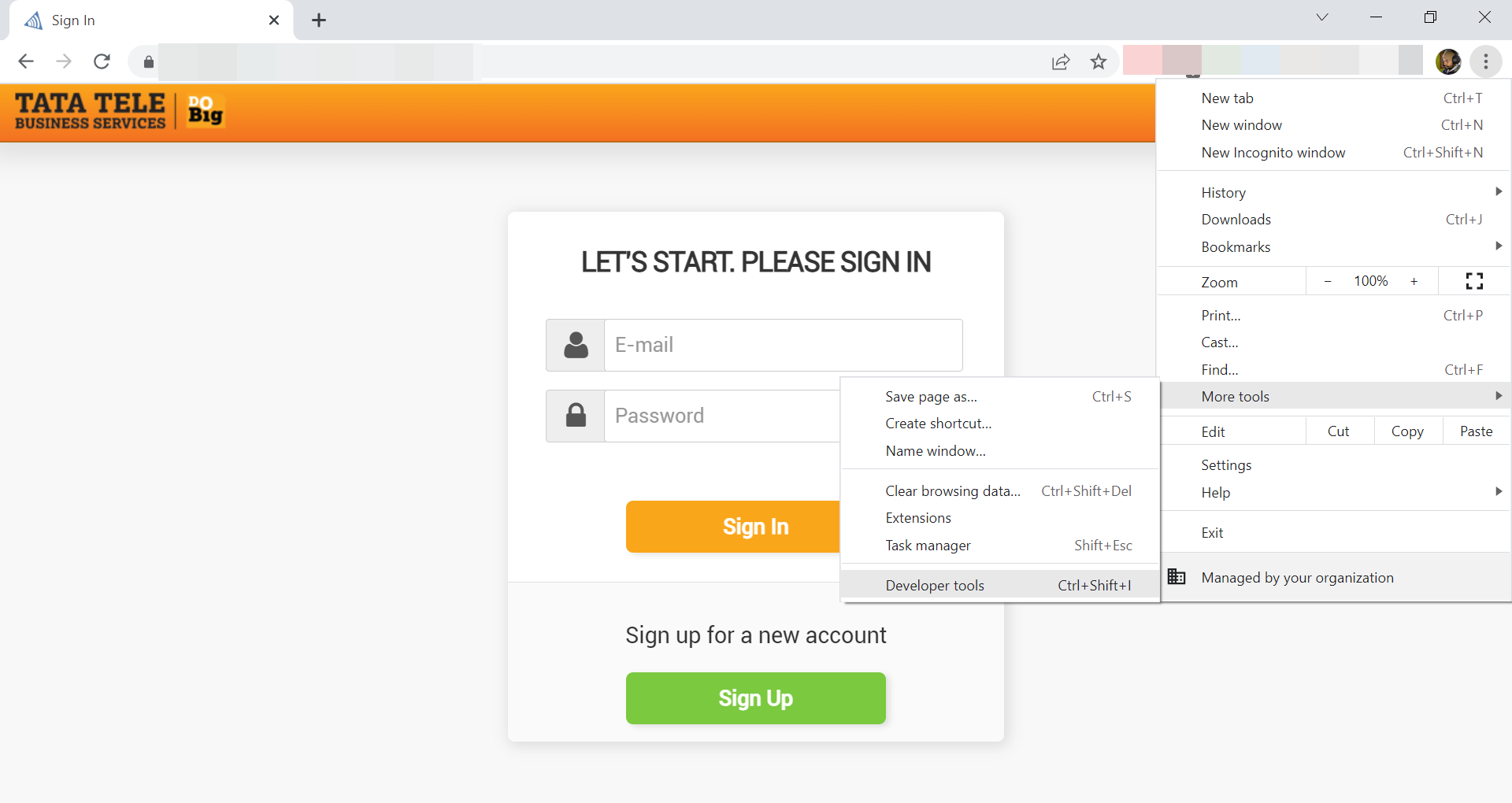This screenshot has width=1512, height=803.
Task: Increase zoom with the plus button
Action: (x=1414, y=281)
